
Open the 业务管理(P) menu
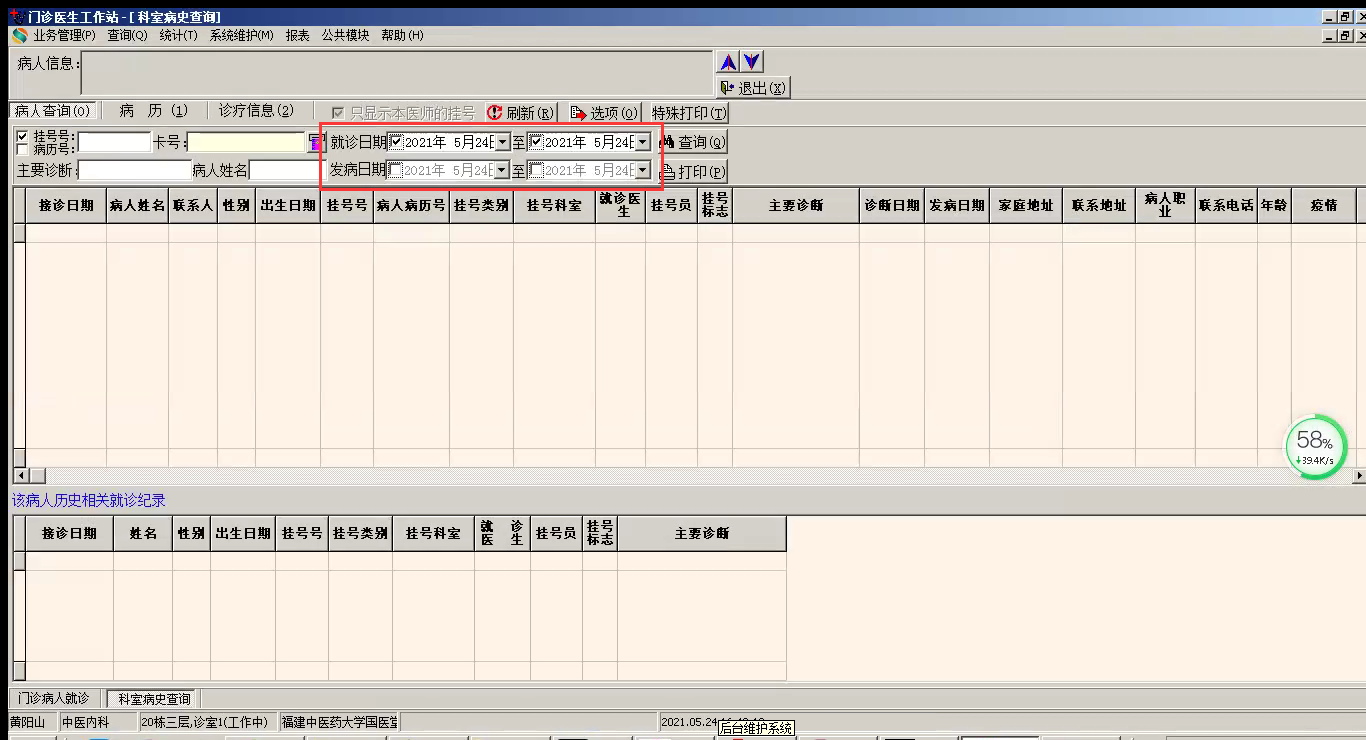(x=64, y=35)
